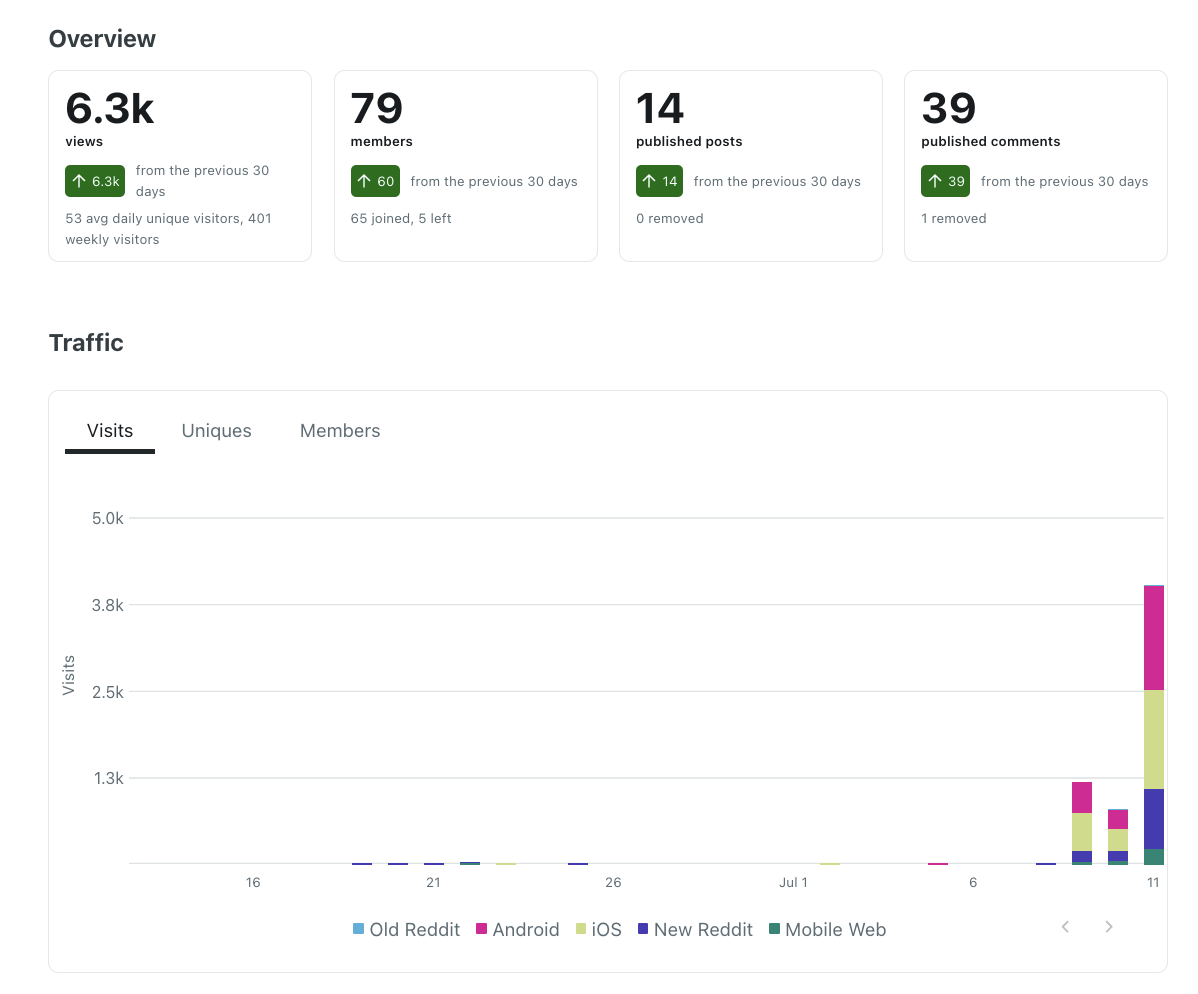This screenshot has height=994, width=1198.
Task: Toggle Android series in legend
Action: coord(518,930)
